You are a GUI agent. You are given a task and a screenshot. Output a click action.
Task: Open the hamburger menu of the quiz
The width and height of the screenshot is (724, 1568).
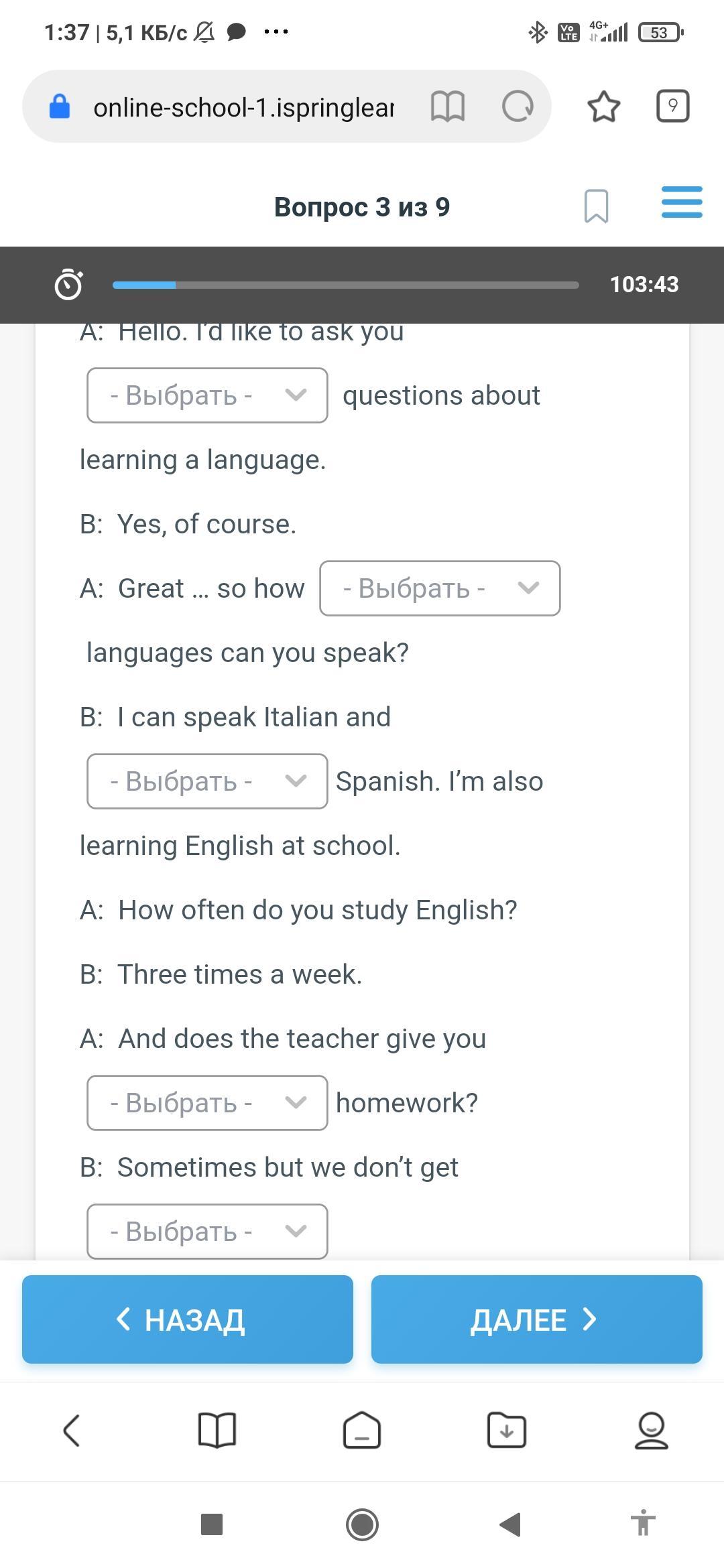pyautogui.click(x=681, y=203)
